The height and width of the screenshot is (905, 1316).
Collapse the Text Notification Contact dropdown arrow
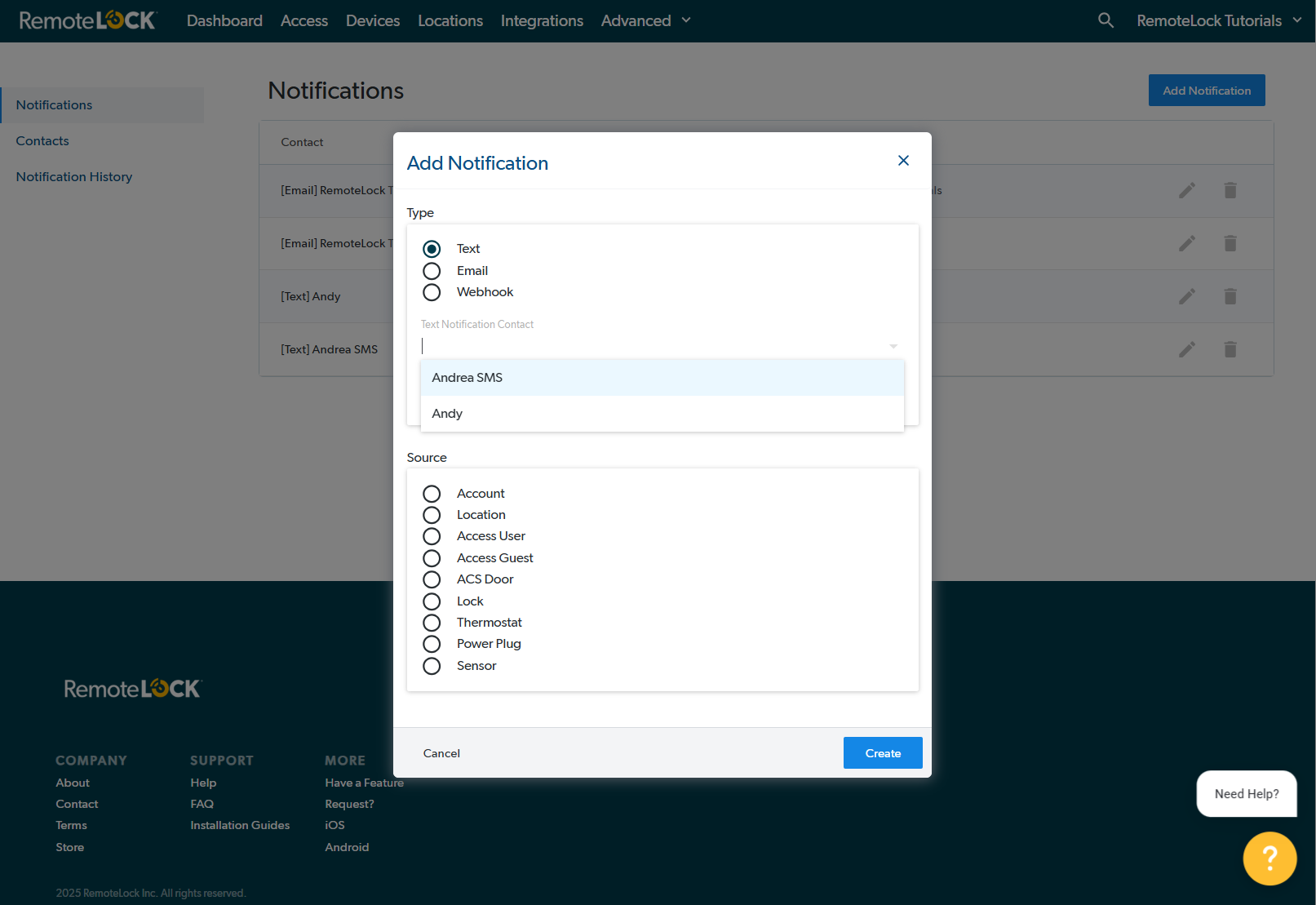(893, 347)
